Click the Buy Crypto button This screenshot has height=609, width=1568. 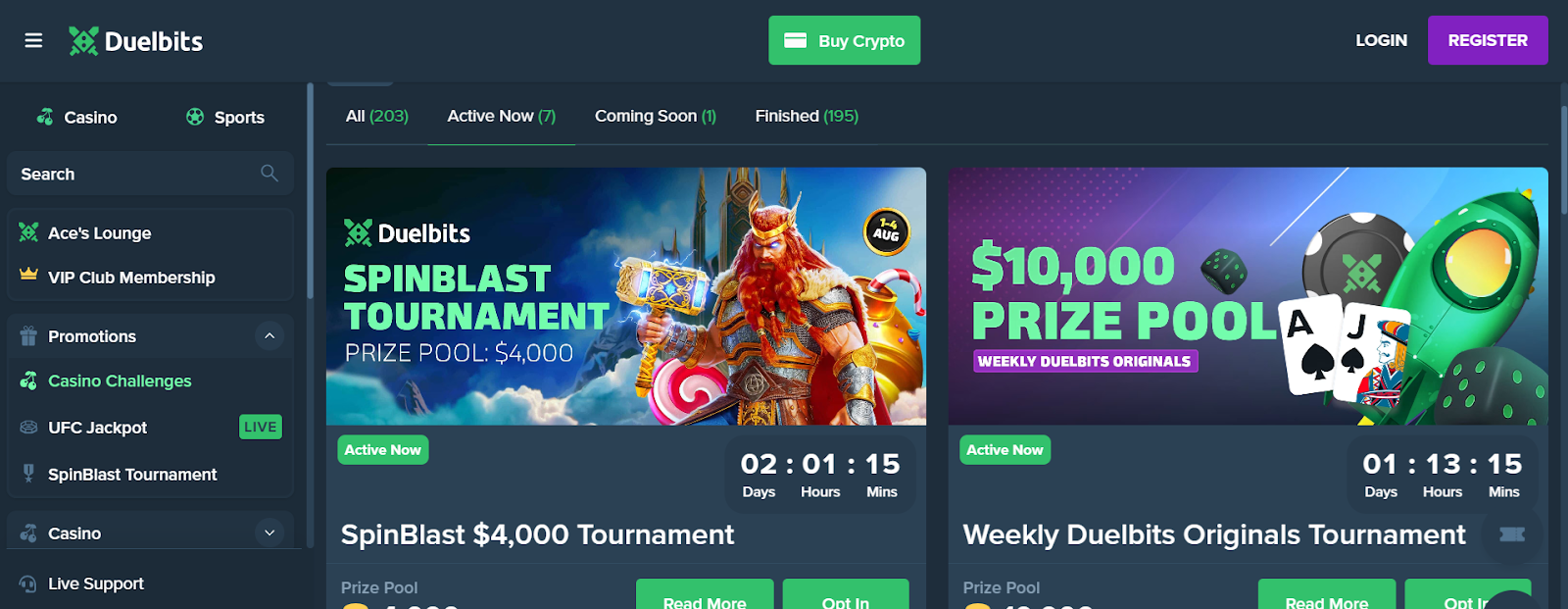click(x=844, y=40)
